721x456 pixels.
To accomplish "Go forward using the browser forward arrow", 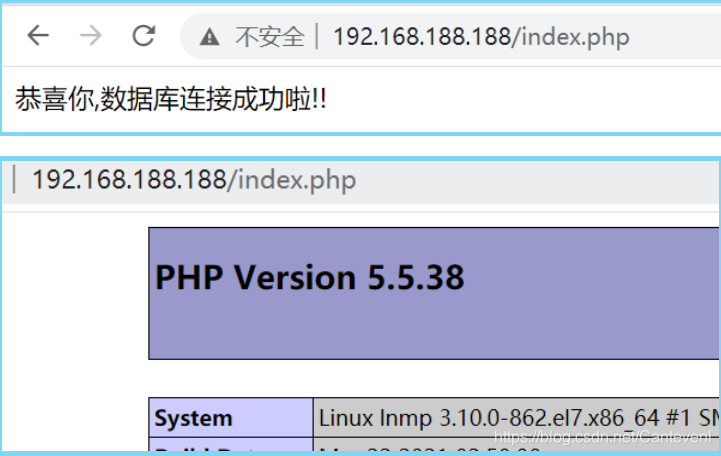I will (x=91, y=36).
